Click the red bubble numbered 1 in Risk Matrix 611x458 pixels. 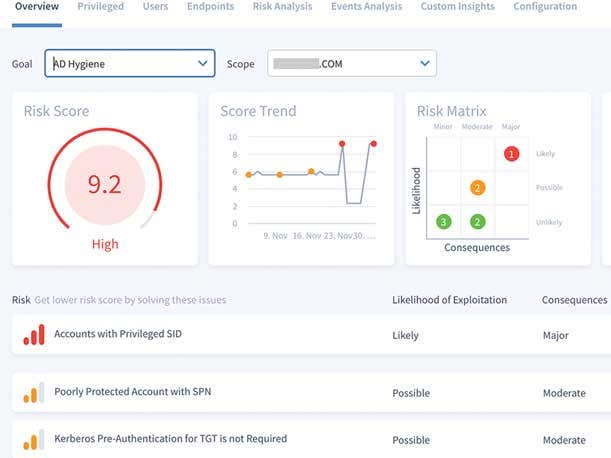(x=511, y=154)
